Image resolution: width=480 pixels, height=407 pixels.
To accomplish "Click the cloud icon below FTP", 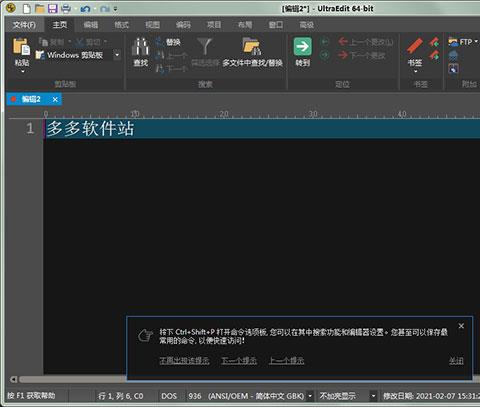I will (453, 56).
